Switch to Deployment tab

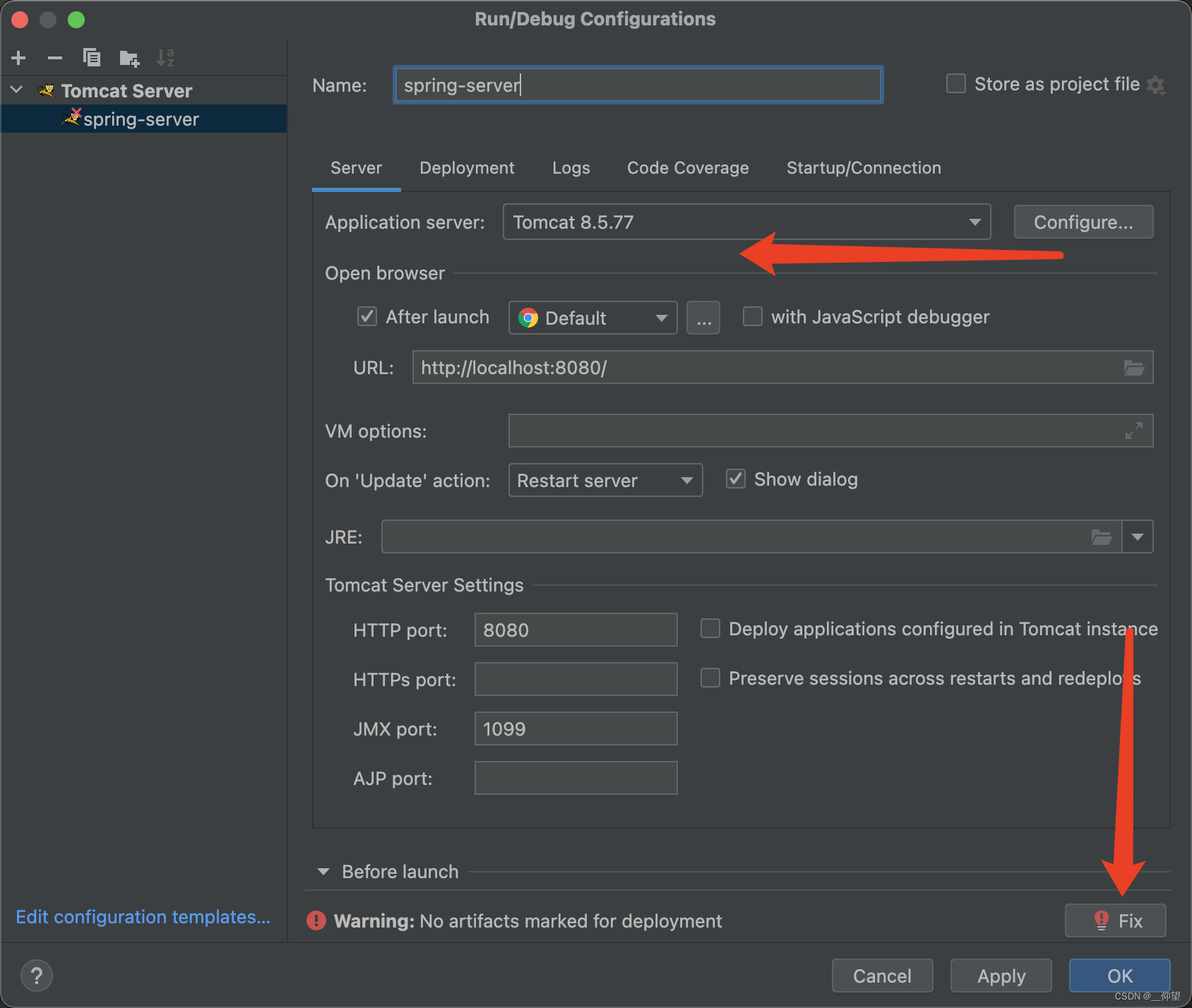467,168
